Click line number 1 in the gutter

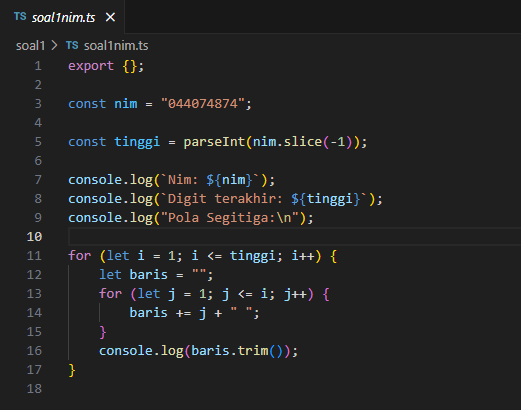pos(38,66)
